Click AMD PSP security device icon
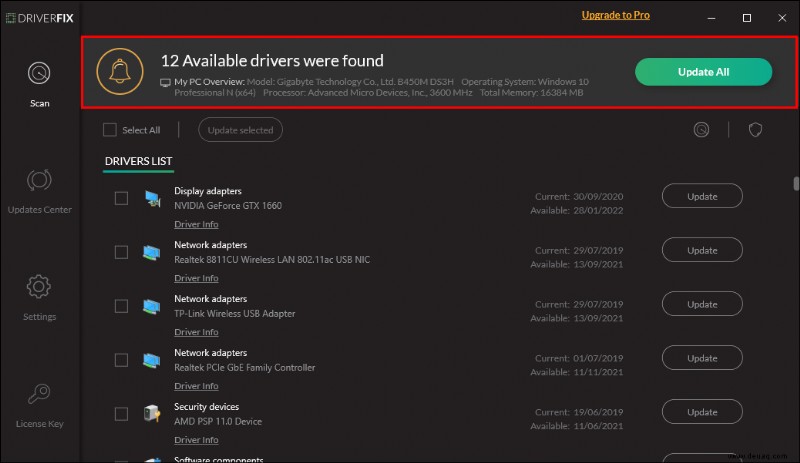This screenshot has width=800, height=463. tap(152, 412)
